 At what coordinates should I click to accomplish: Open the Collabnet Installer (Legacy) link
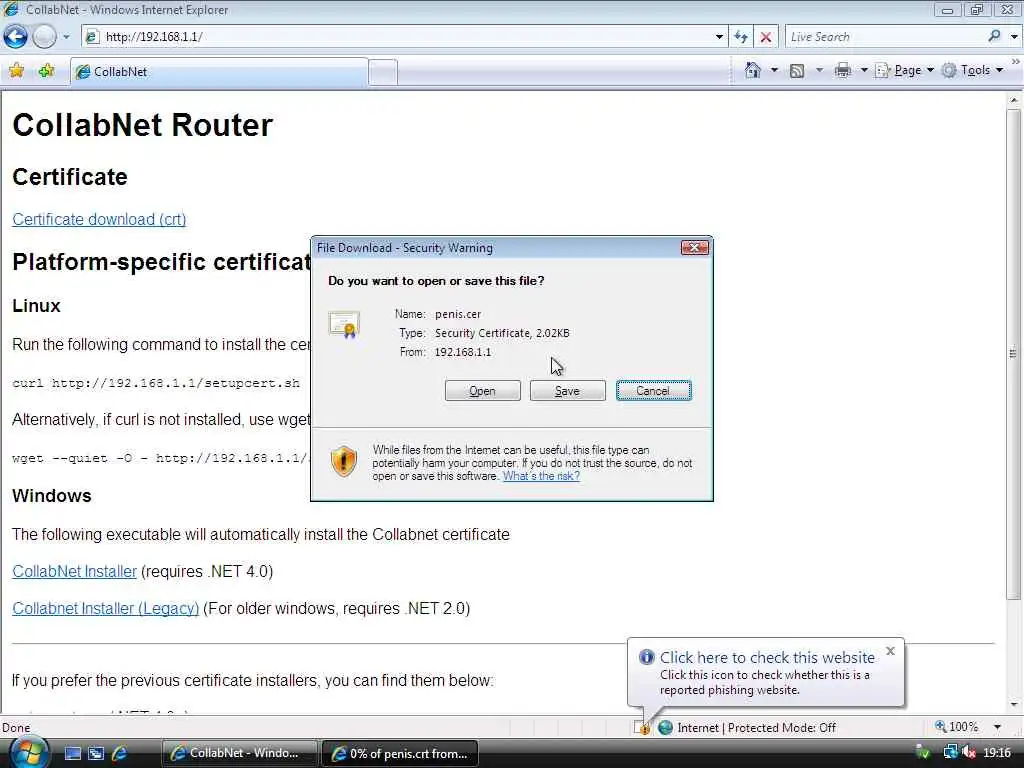coord(106,609)
